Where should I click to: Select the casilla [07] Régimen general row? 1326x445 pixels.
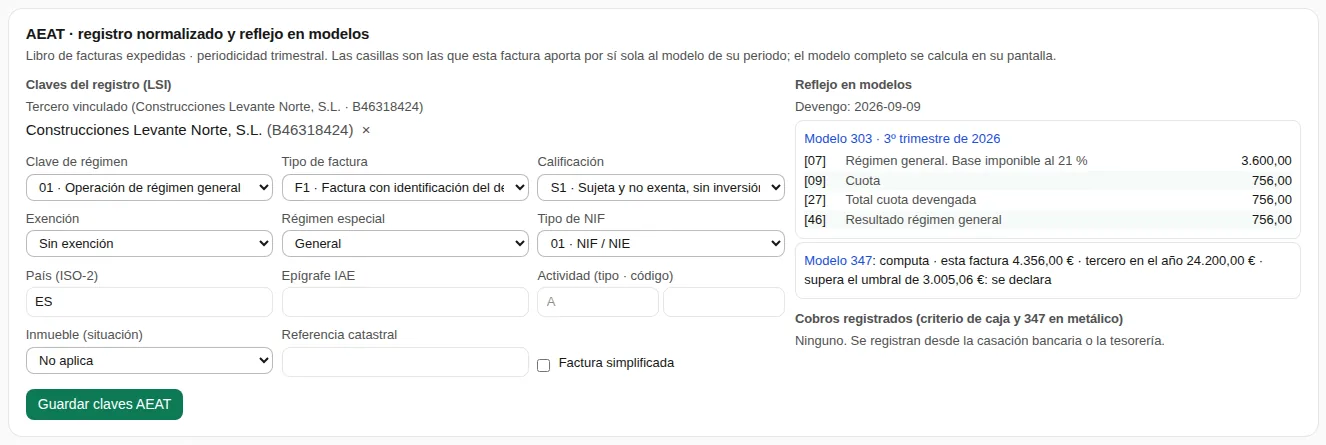tap(1047, 161)
